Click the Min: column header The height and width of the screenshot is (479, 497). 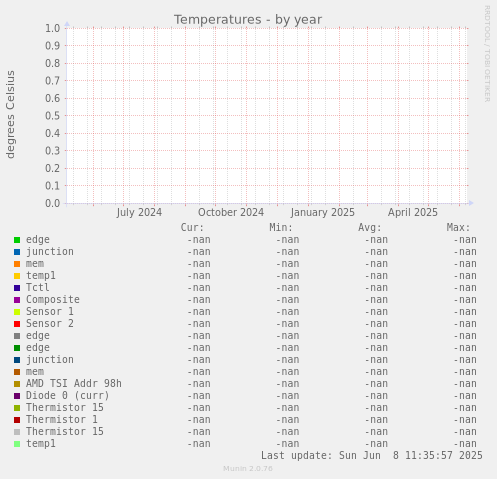click(281, 228)
